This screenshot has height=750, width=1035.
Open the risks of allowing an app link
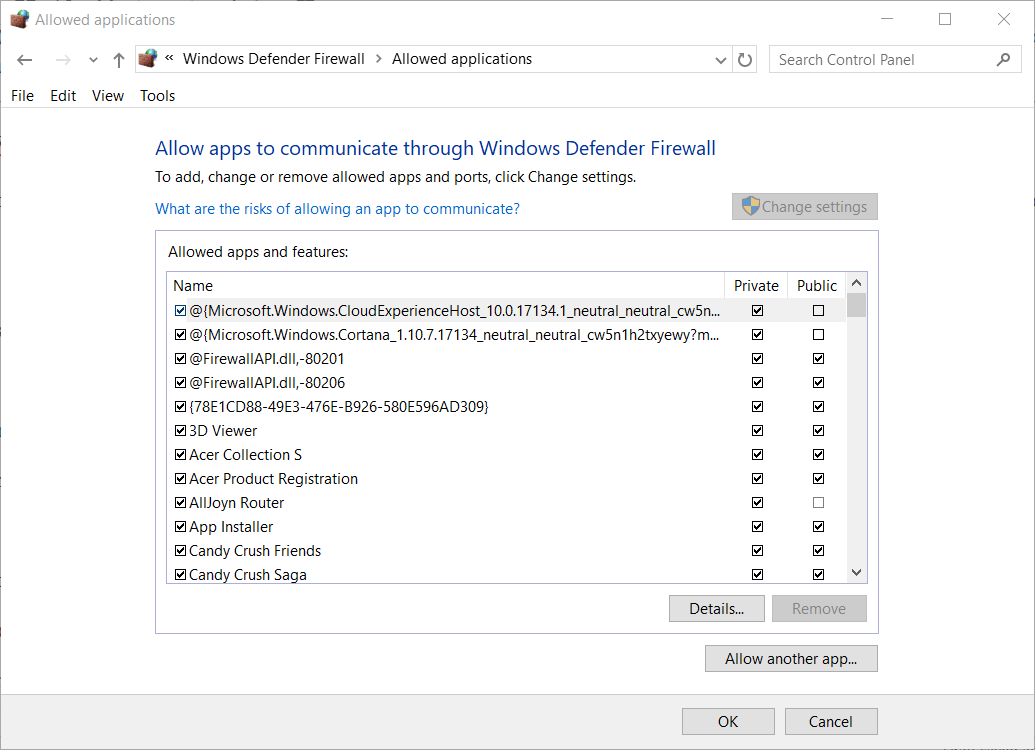point(337,209)
